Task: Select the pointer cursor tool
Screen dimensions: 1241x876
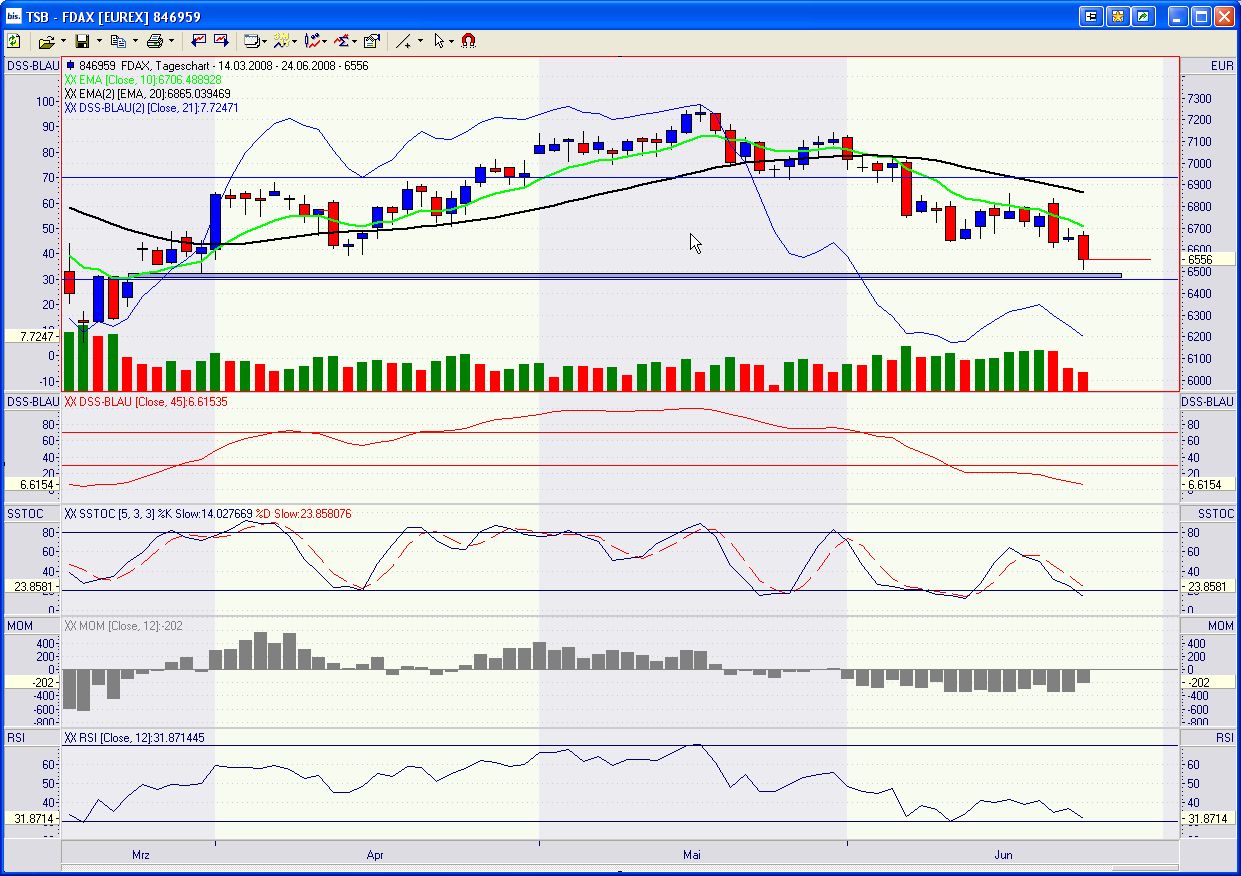Action: [x=439, y=41]
